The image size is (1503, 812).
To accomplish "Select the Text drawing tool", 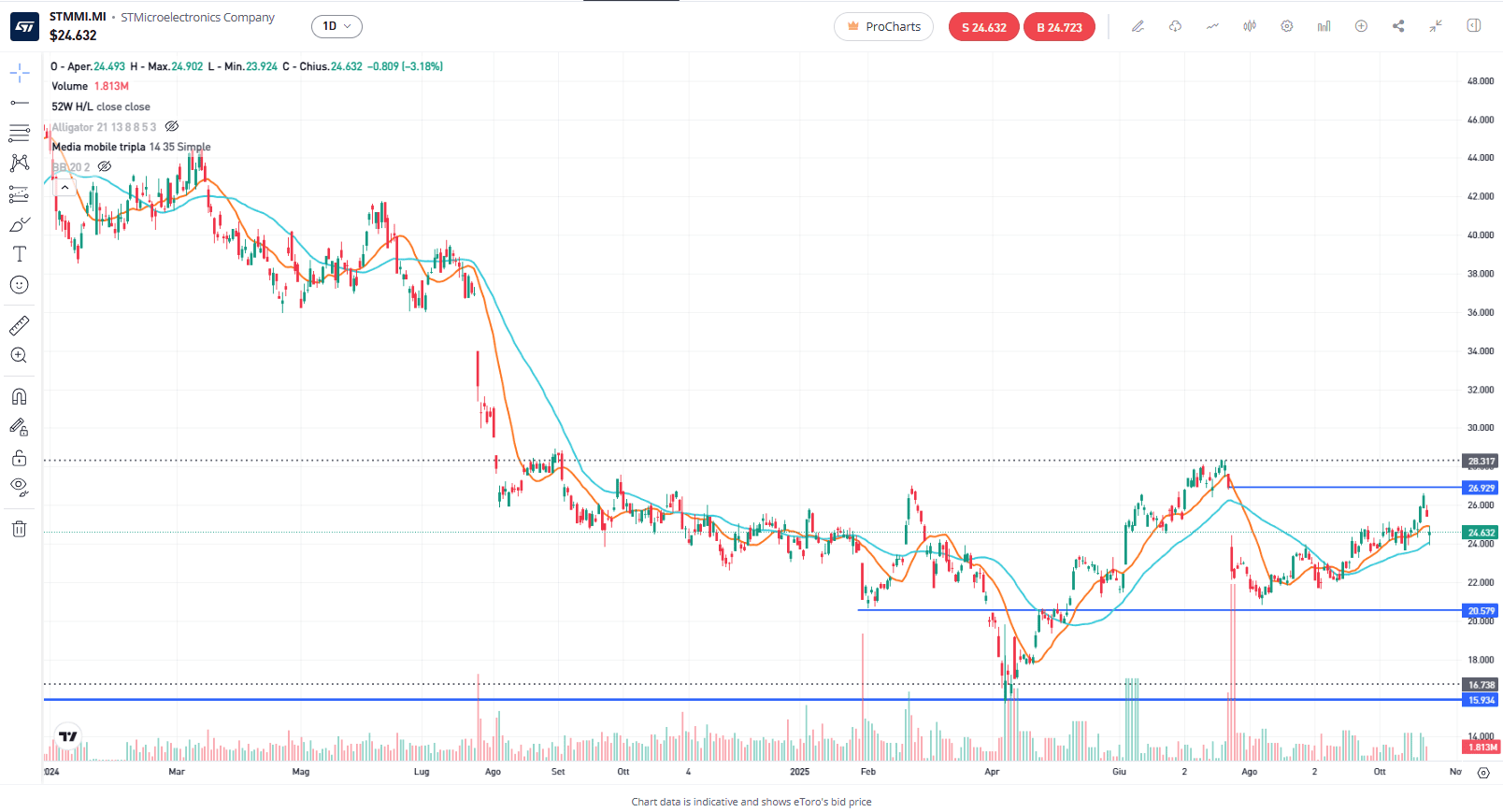I will pos(19,254).
